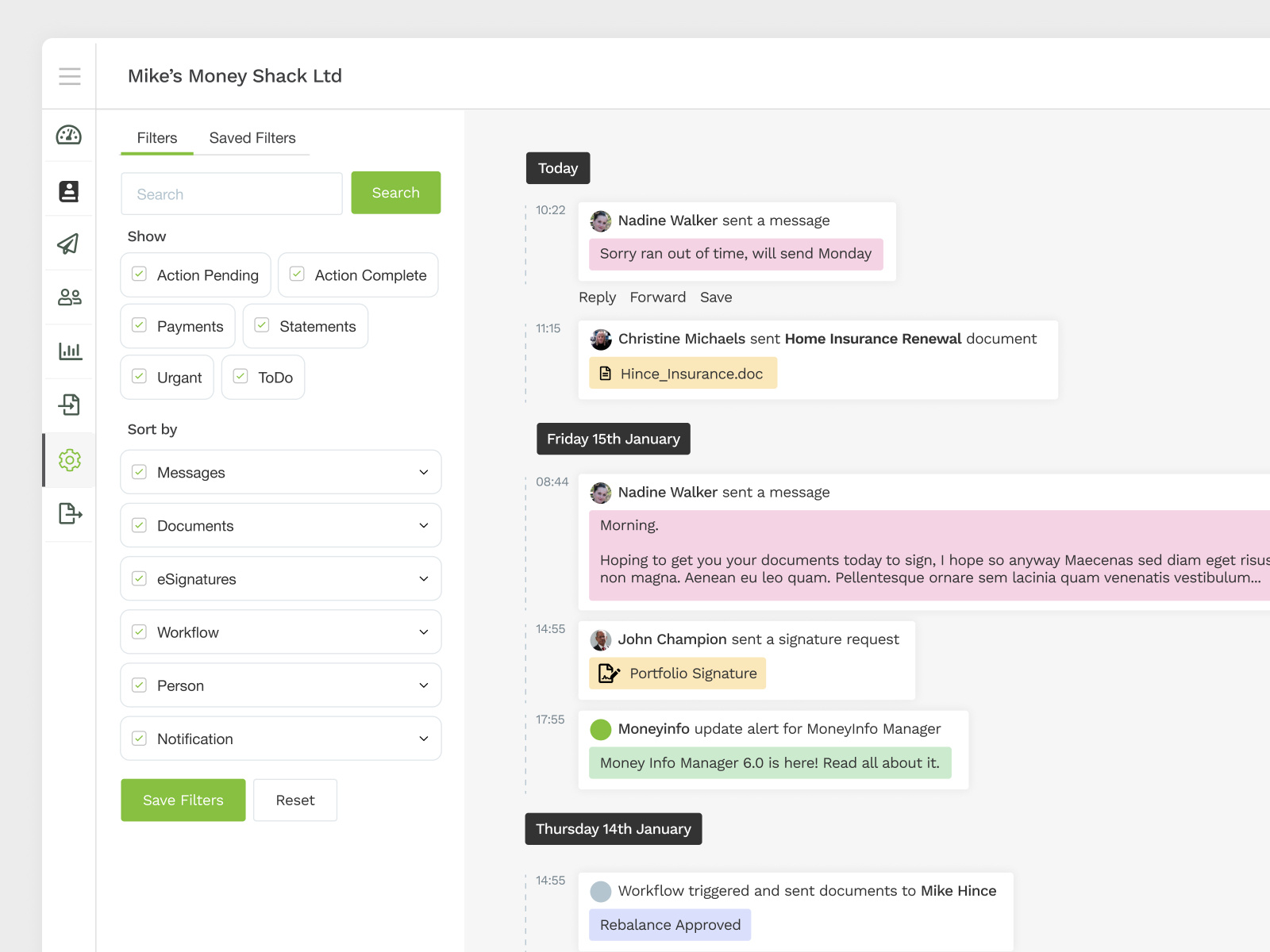Click the document import icon in sidebar
Image resolution: width=1270 pixels, height=952 pixels.
[69, 404]
